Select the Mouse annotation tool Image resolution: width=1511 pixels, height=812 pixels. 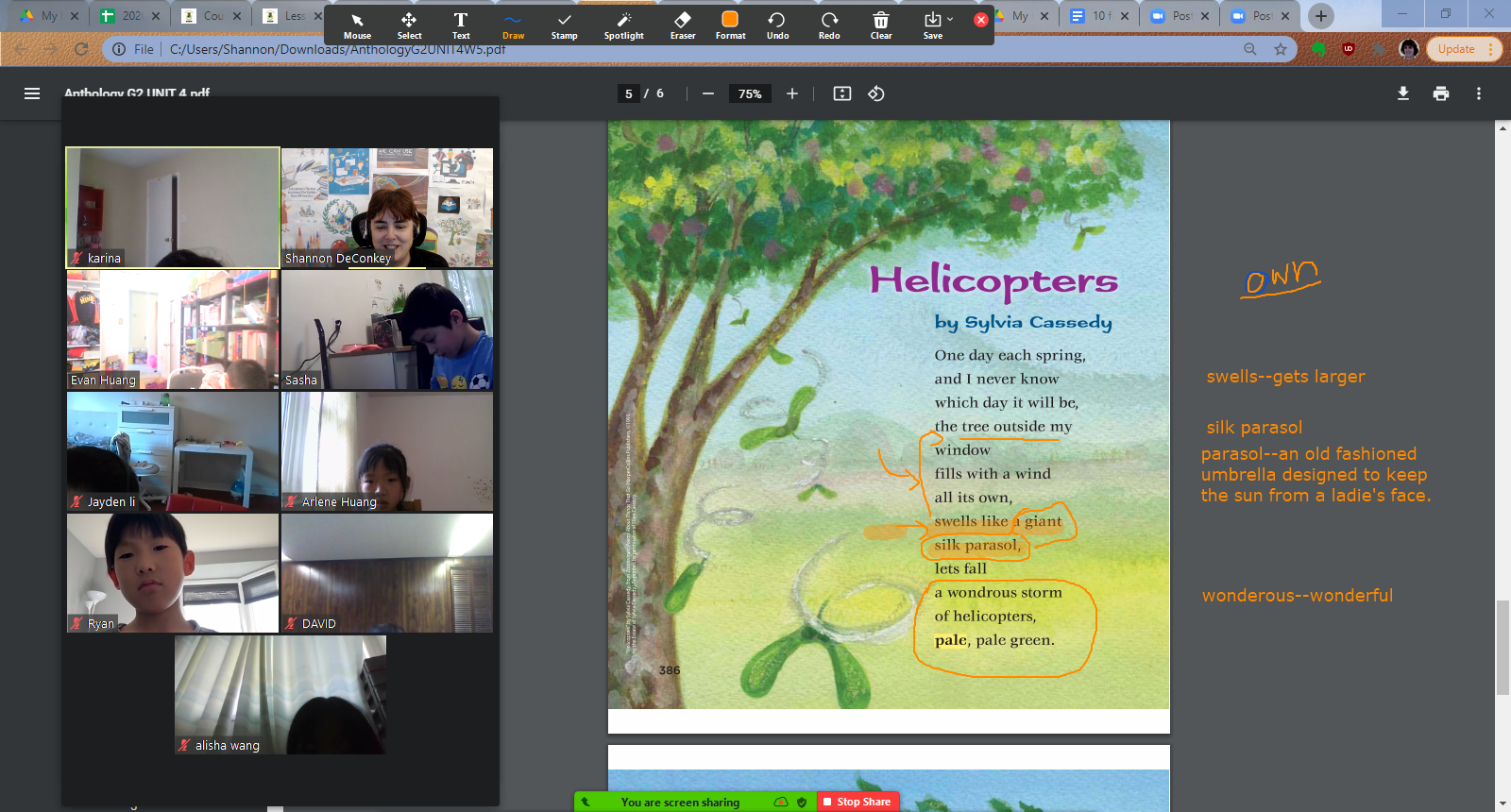pyautogui.click(x=357, y=25)
